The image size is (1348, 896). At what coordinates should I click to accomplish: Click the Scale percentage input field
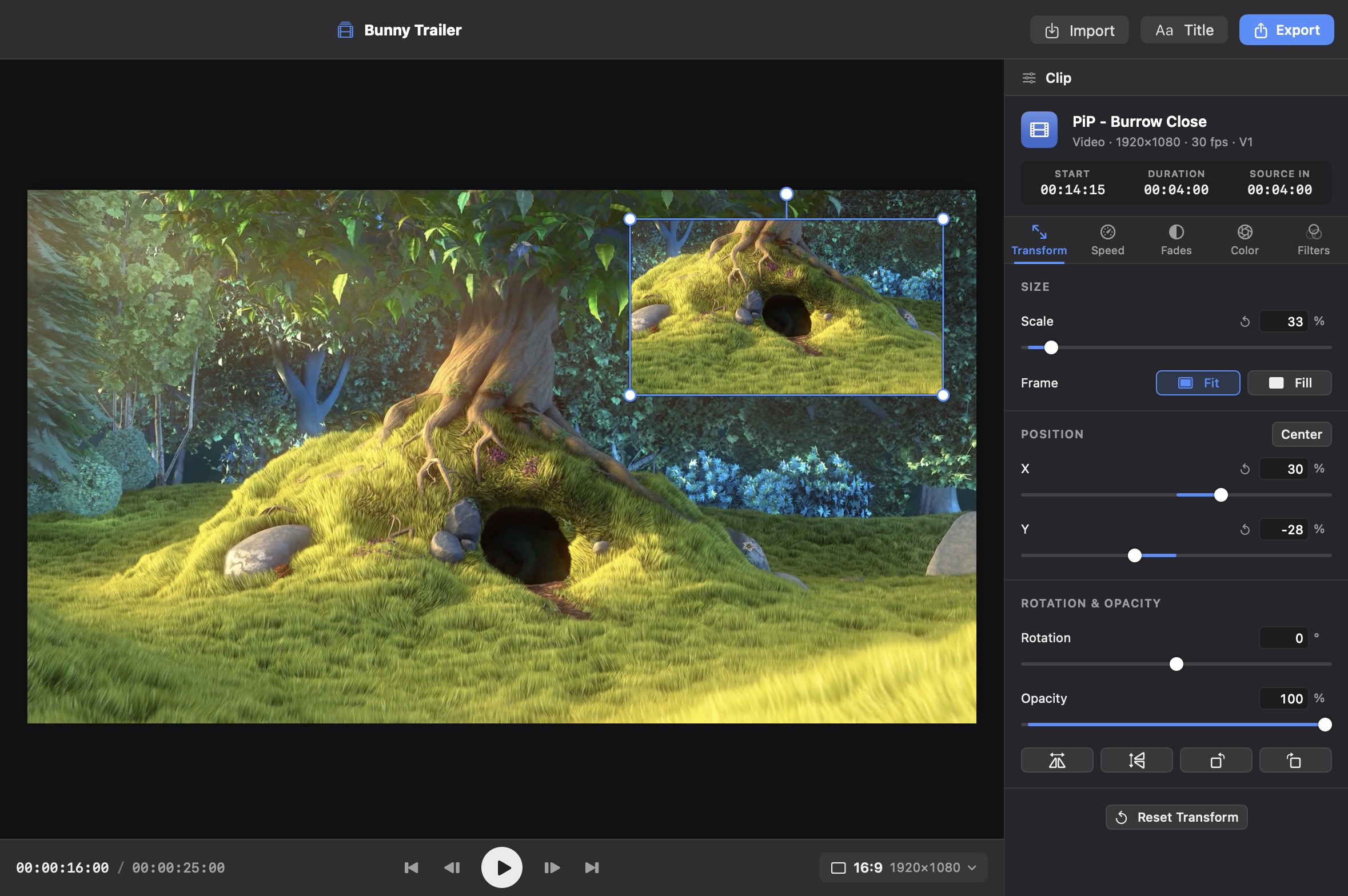[1283, 322]
